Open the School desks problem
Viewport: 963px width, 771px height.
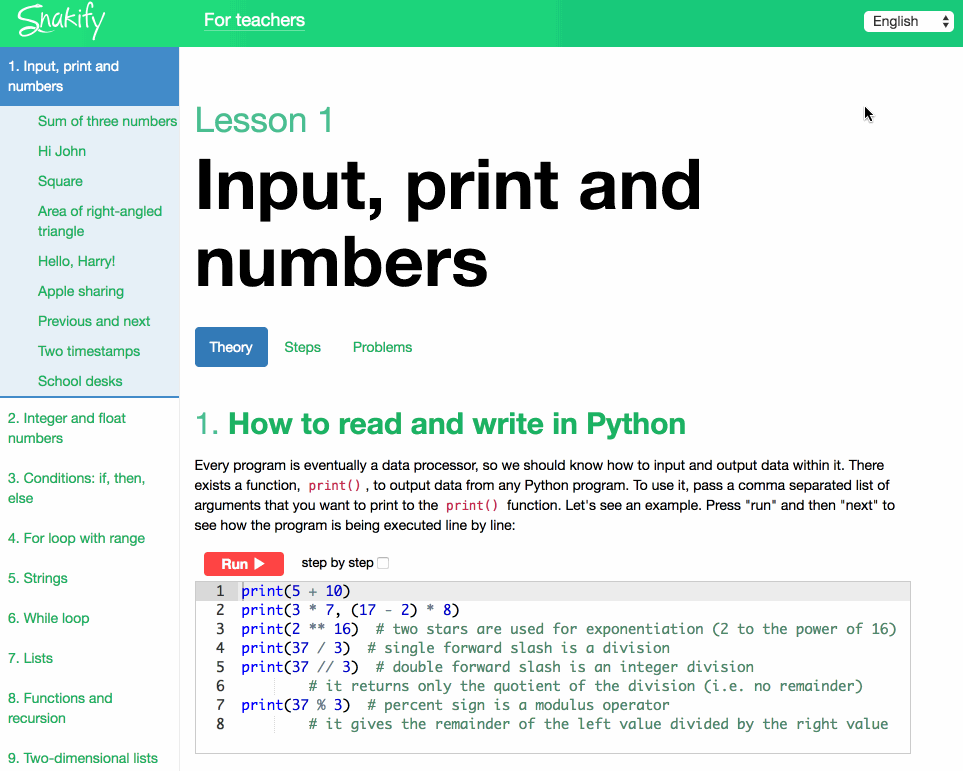pos(80,382)
